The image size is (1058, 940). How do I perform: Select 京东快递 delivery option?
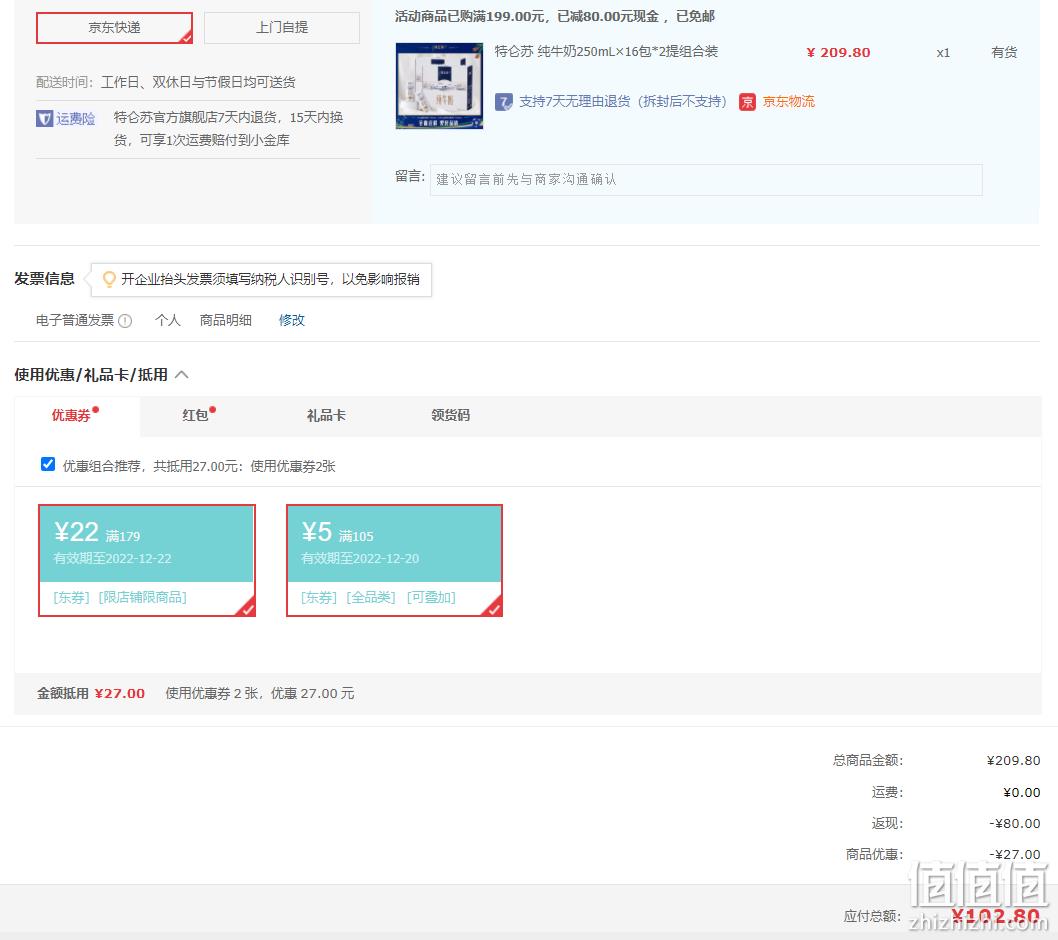[114, 28]
